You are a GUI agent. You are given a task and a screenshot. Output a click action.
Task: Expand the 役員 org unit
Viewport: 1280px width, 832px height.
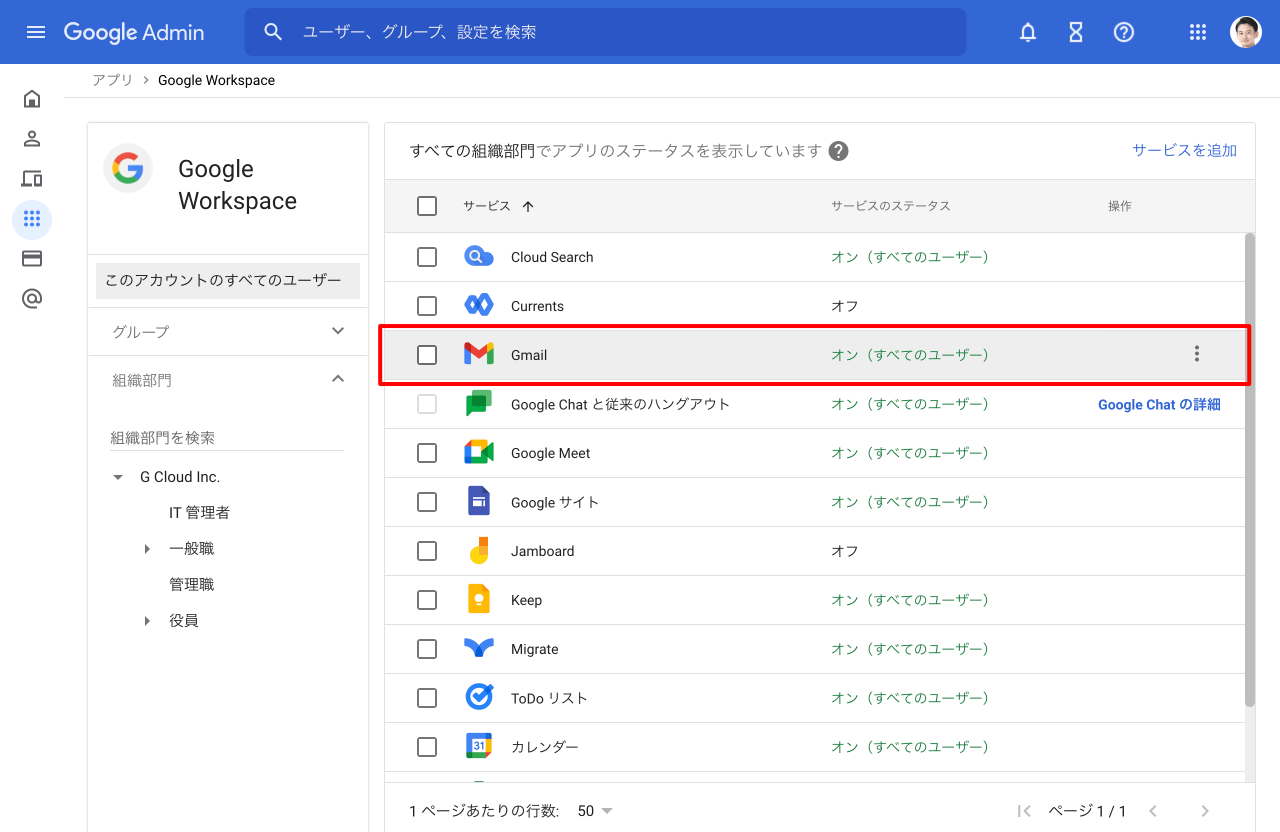(147, 621)
